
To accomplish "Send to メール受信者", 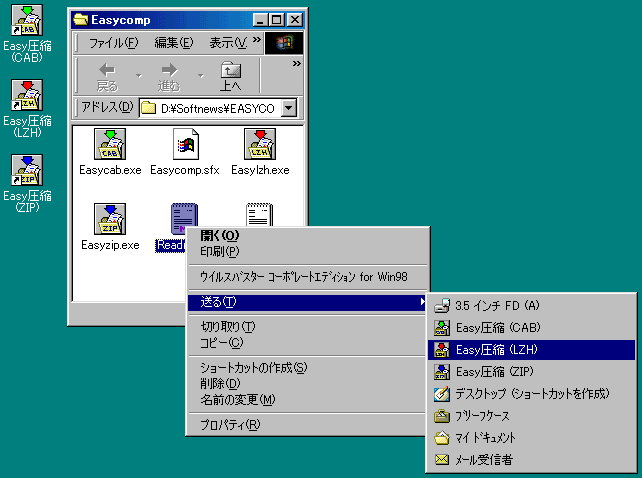I will click(531, 460).
